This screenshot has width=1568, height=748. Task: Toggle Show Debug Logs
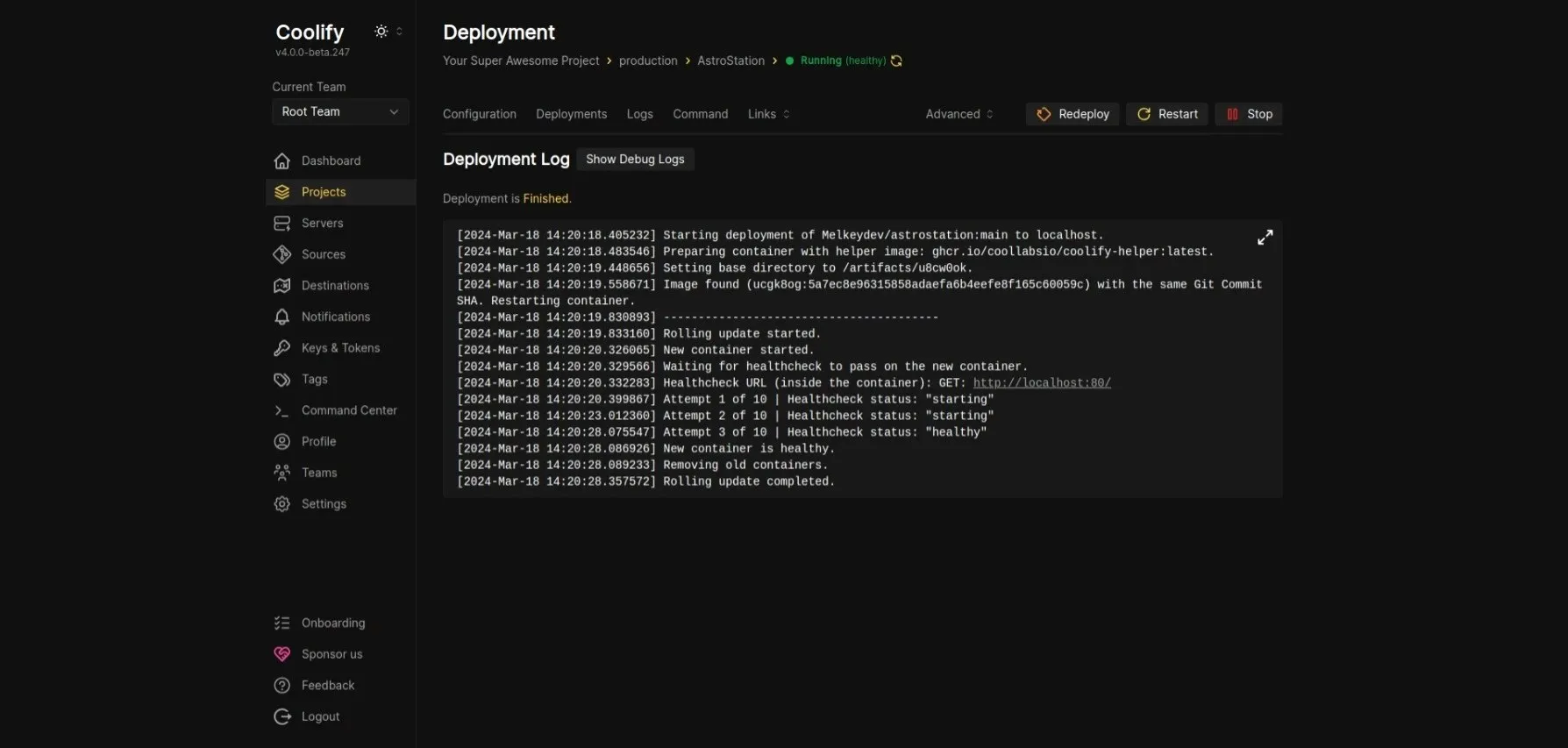coord(635,160)
